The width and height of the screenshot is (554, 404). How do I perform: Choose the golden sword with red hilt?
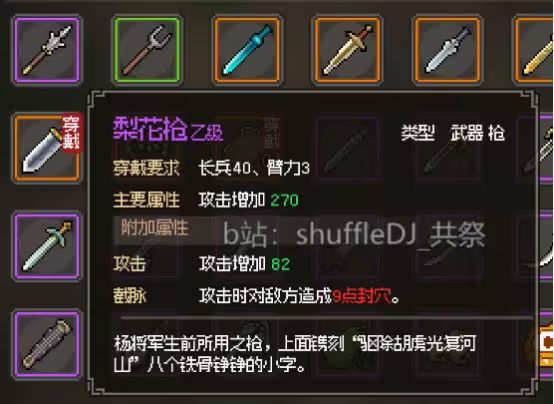tap(348, 50)
